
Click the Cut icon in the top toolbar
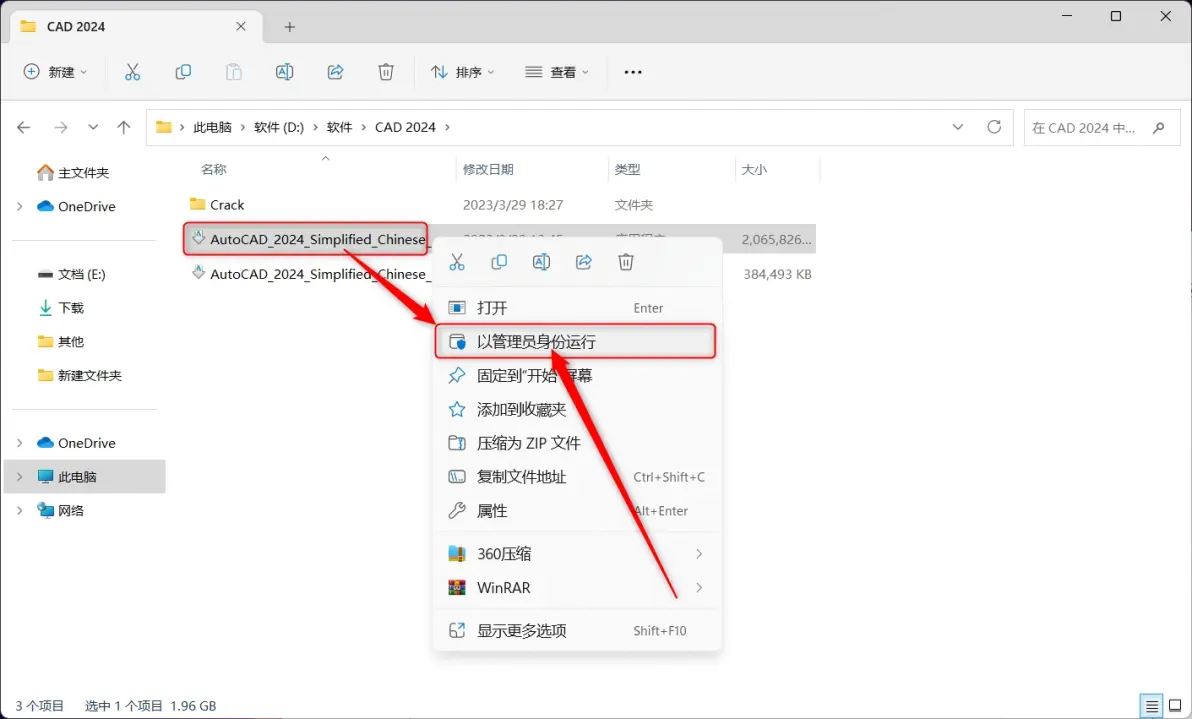[x=132, y=72]
